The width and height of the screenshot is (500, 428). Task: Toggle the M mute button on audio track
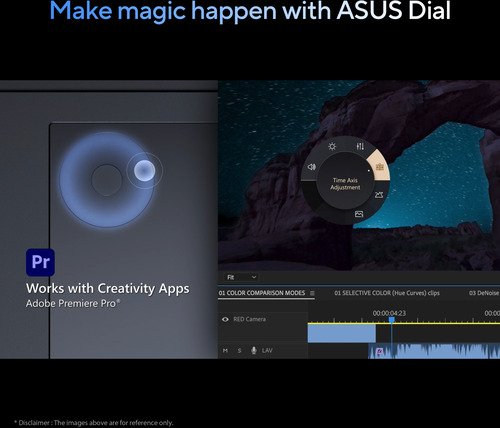click(225, 351)
